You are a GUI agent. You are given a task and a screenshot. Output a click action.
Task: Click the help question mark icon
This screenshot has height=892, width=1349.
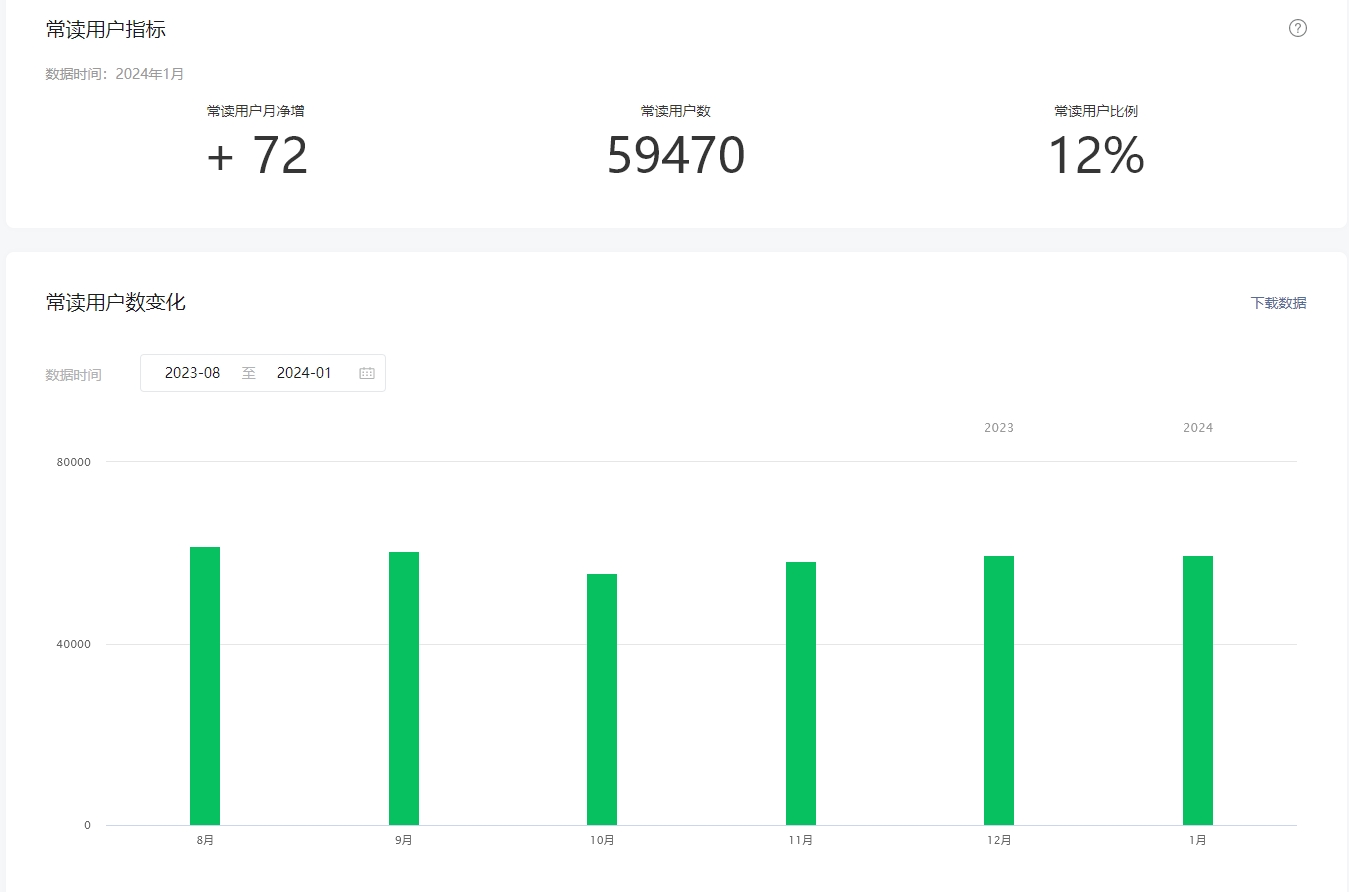pyautogui.click(x=1297, y=28)
